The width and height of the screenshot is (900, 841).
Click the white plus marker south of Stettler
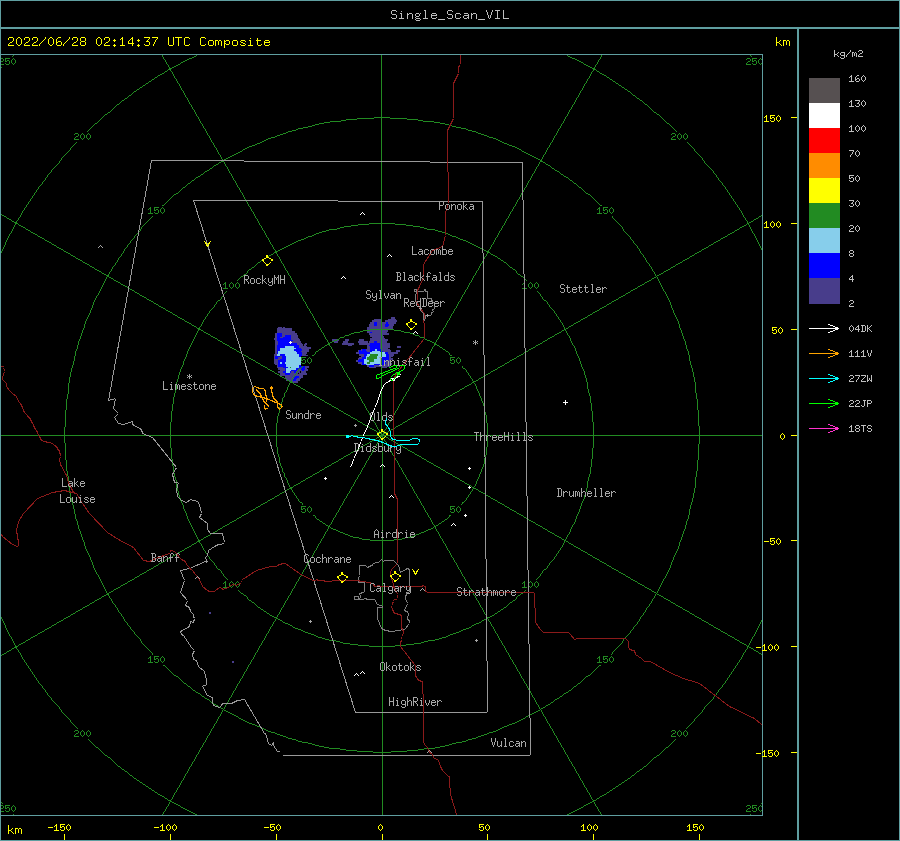(x=565, y=402)
